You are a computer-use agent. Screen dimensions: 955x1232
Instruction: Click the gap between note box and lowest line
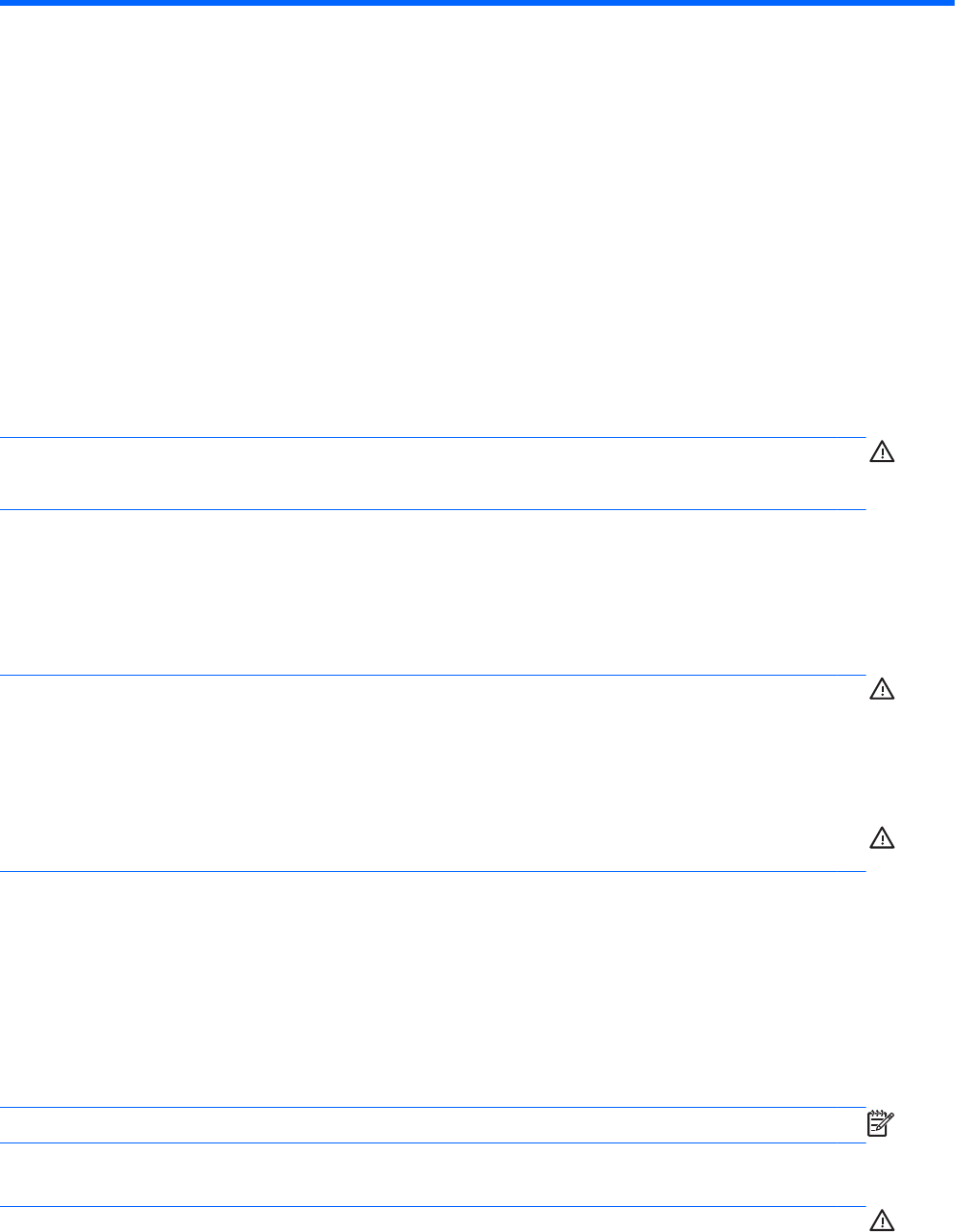coord(433,1175)
